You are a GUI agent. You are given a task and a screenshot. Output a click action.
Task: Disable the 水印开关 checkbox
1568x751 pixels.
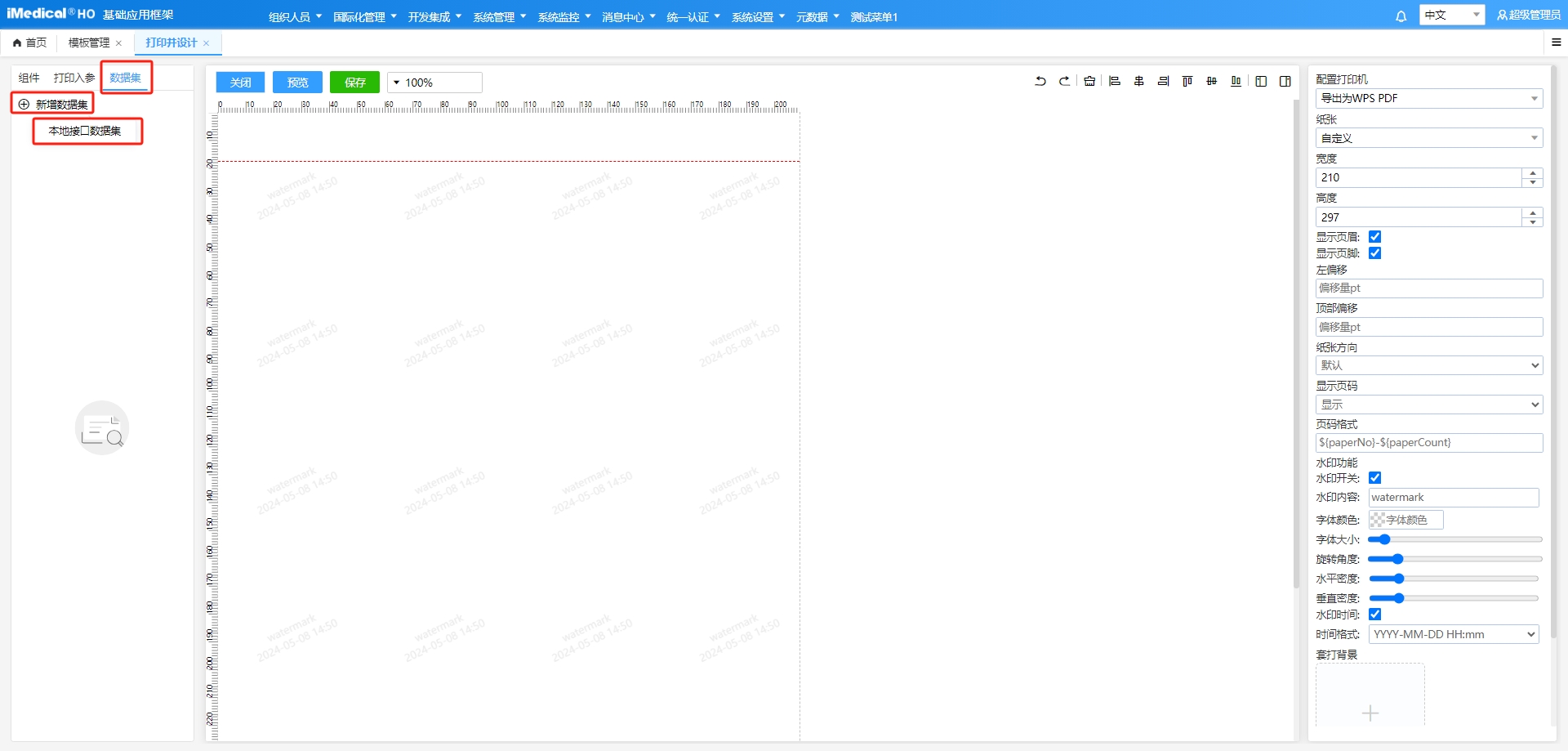tap(1375, 478)
